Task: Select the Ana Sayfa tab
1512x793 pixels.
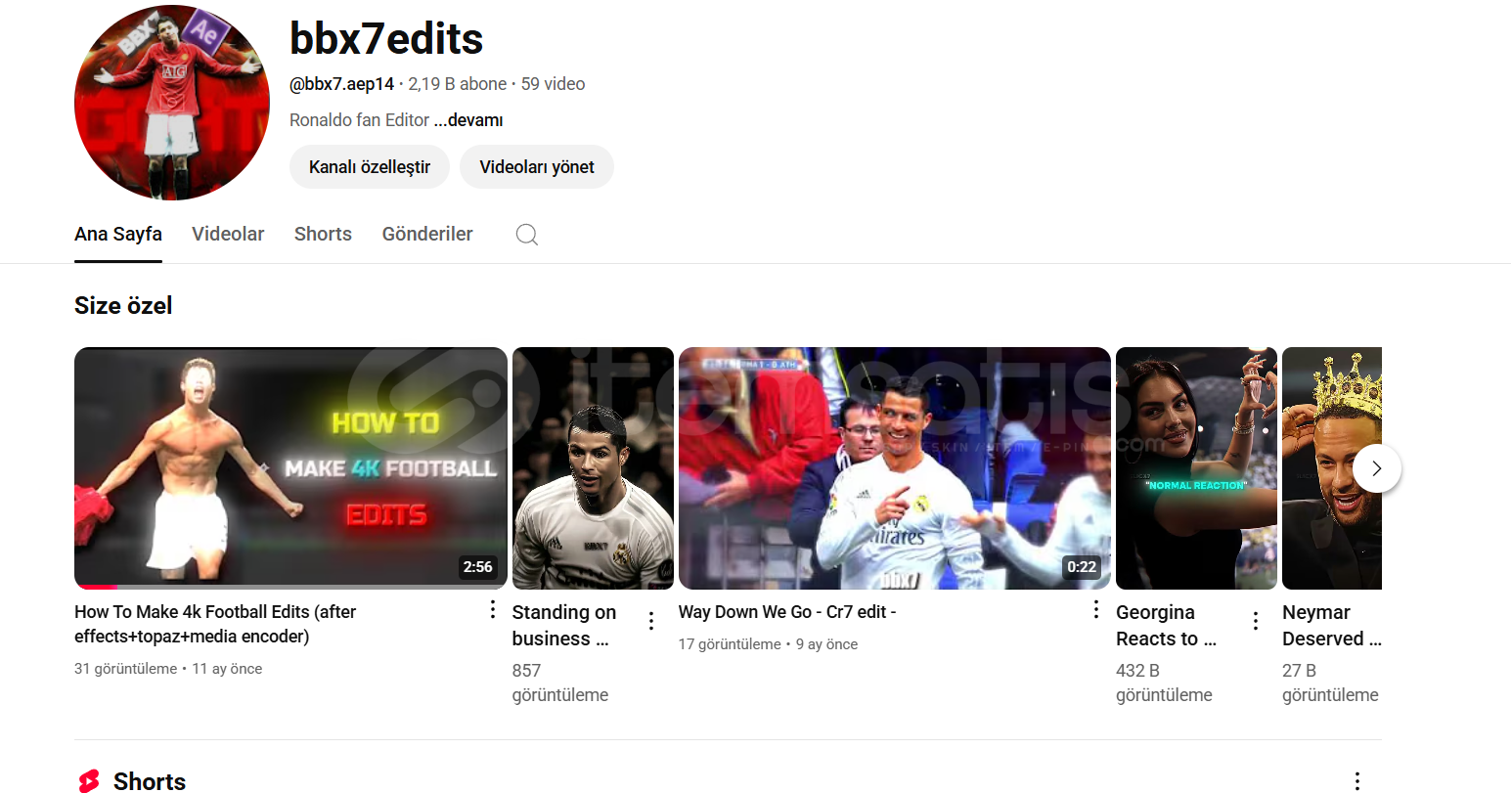Action: pyautogui.click(x=118, y=234)
